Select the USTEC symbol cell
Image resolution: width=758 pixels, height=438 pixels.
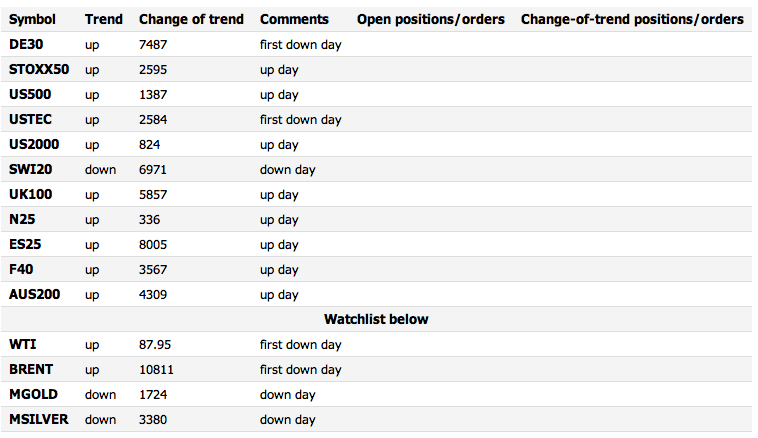(x=30, y=119)
